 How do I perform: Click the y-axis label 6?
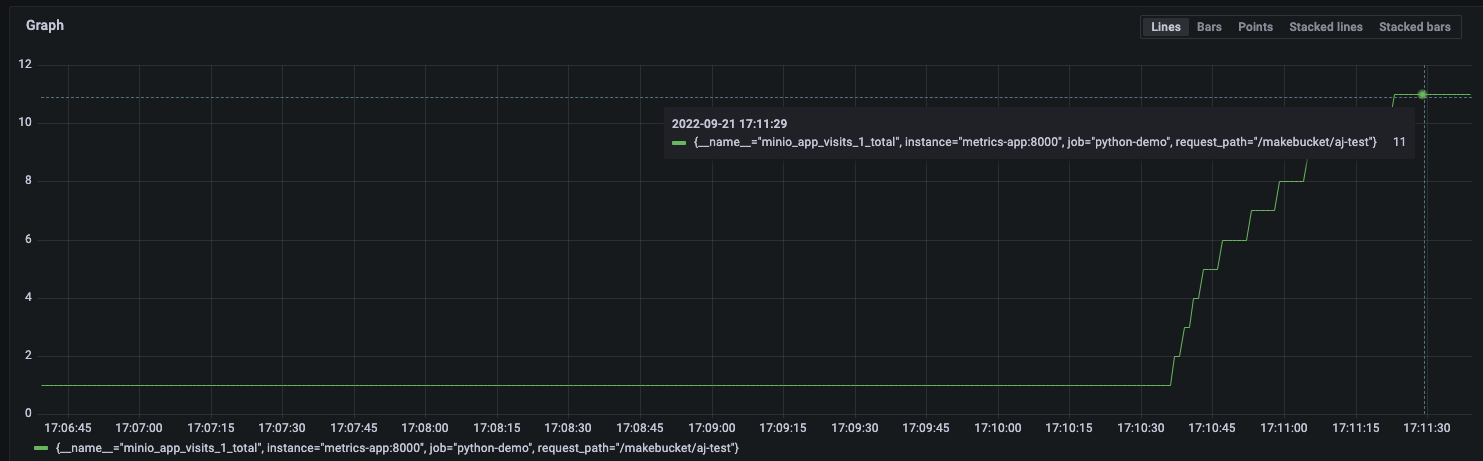click(x=29, y=239)
